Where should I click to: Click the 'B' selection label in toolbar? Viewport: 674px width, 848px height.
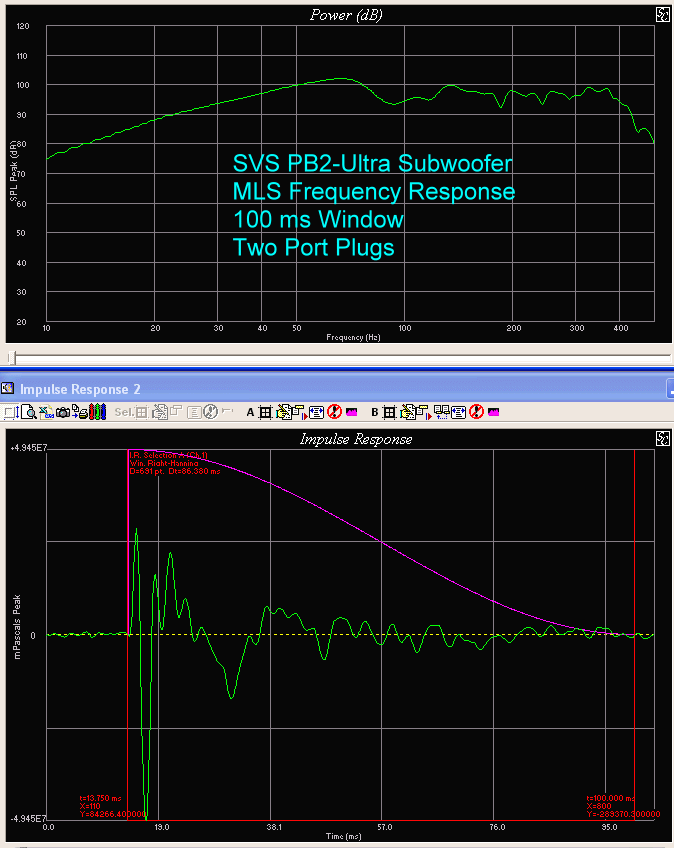[374, 413]
